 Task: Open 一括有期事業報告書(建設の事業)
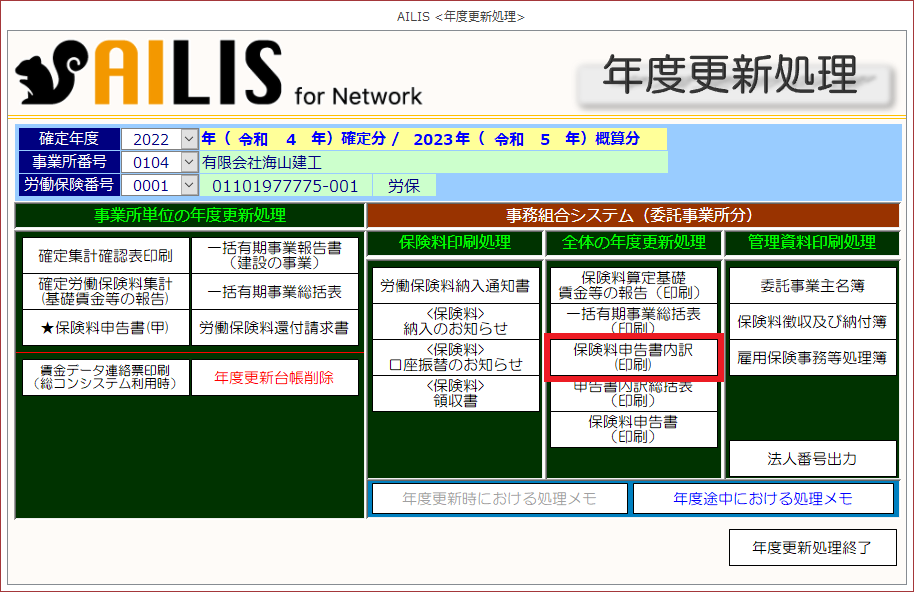pyautogui.click(x=274, y=256)
